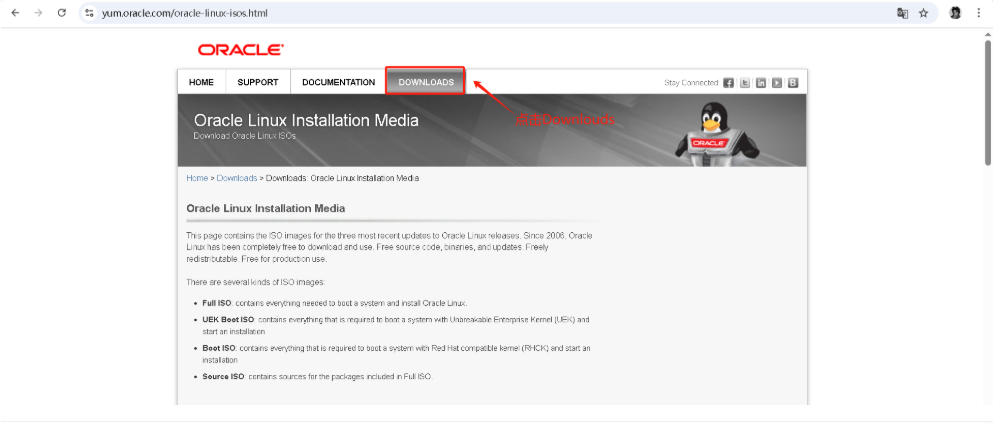Click the 'Oracle Linux Installation Media' banner title
996x424 pixels.
(x=306, y=120)
